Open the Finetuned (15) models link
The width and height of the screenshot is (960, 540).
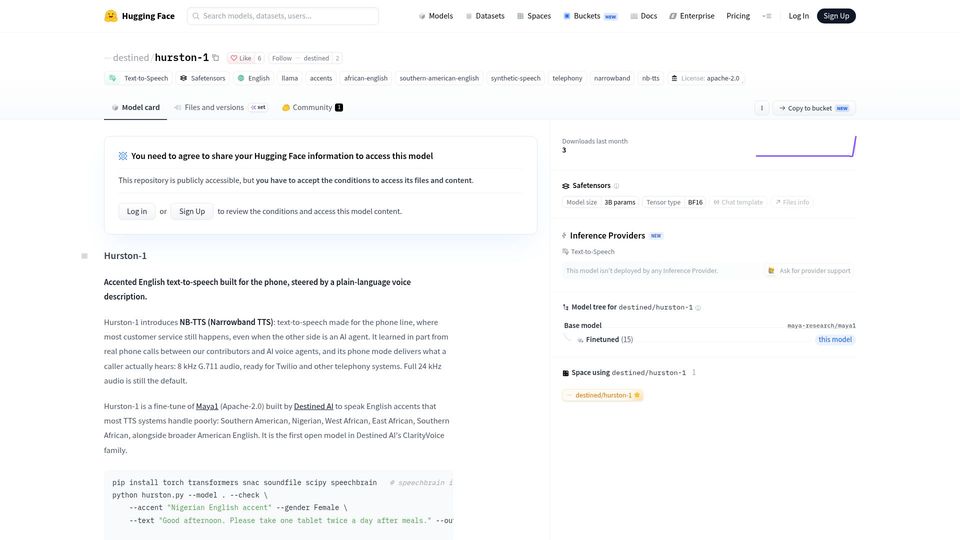pos(609,340)
